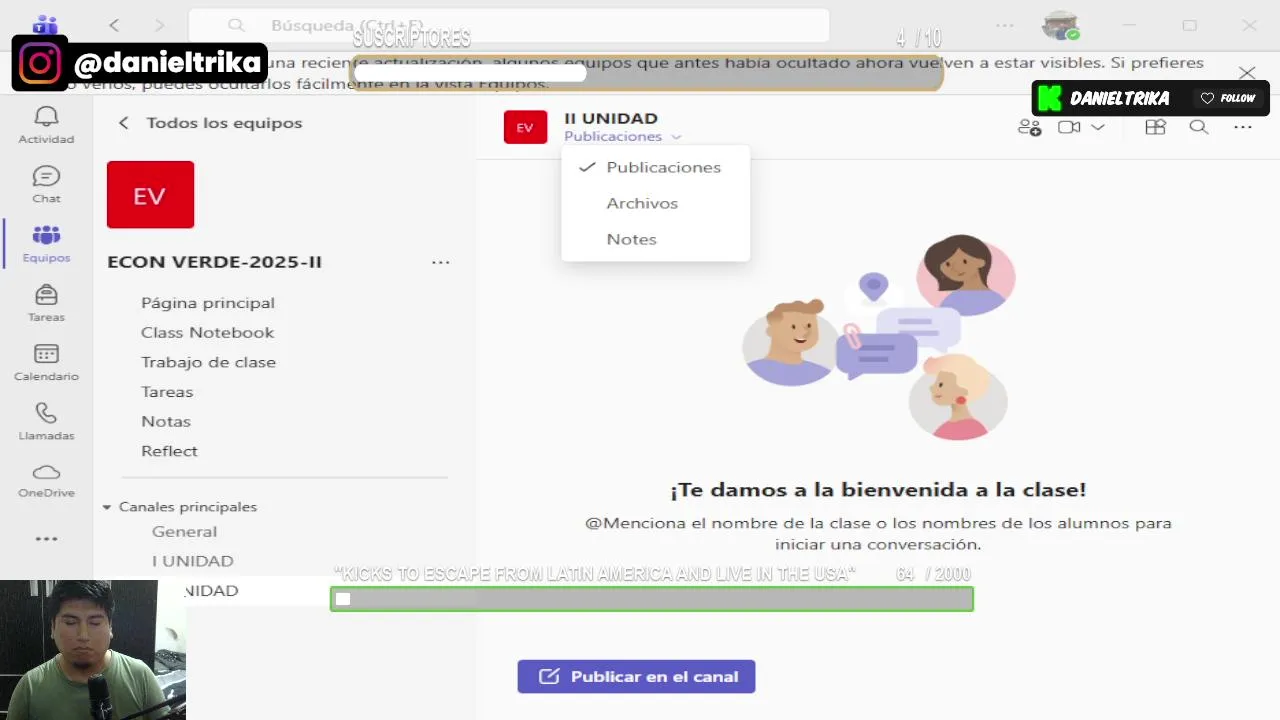This screenshot has height=720, width=1280.
Task: Focus the Búsqueda search box
Action: pyautogui.click(x=509, y=25)
